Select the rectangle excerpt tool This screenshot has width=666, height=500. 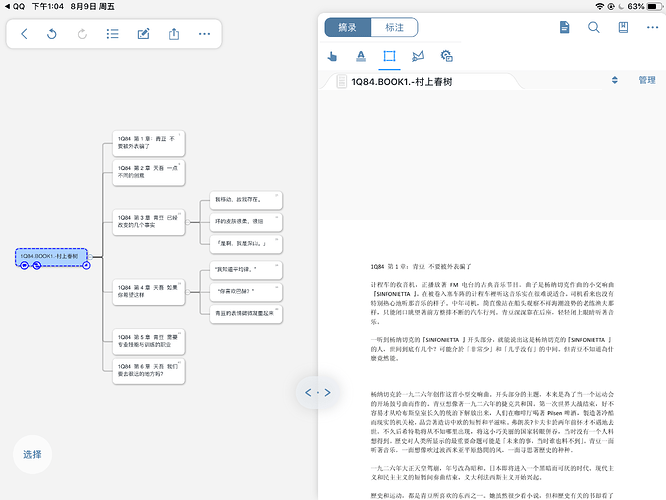tap(389, 56)
